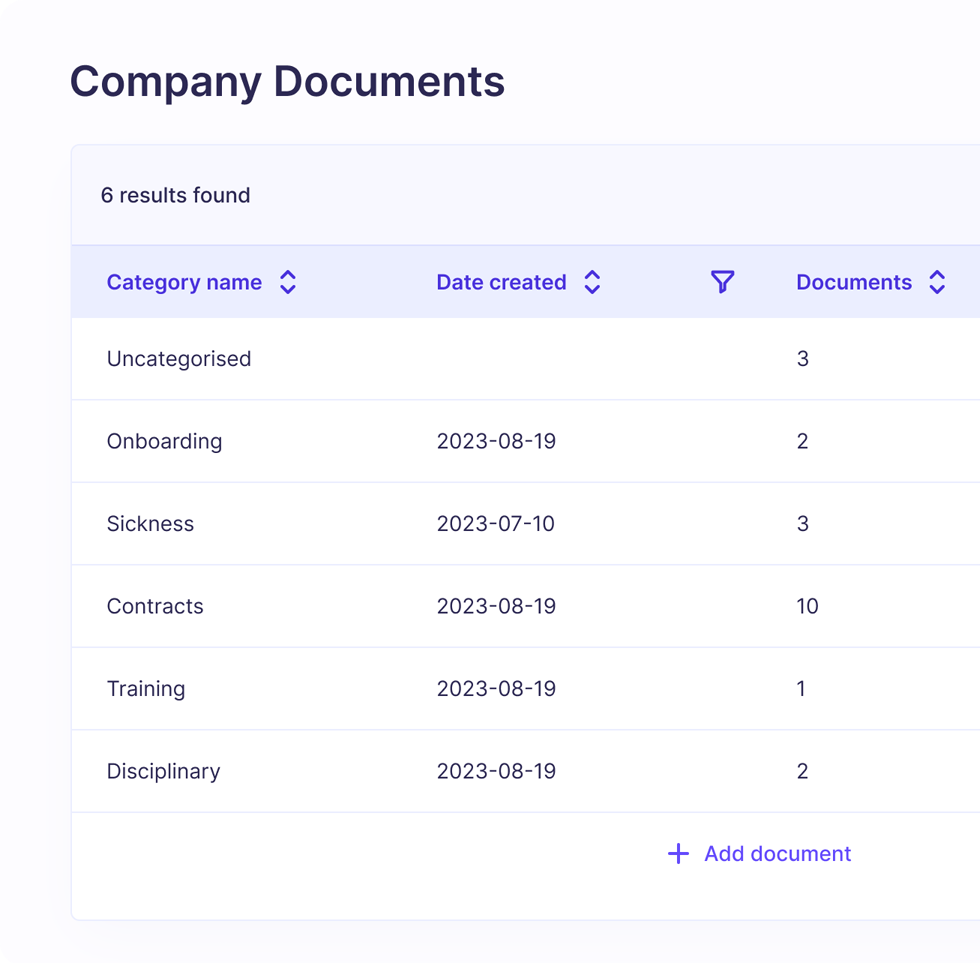Open the Uncategorised category row

point(179,358)
